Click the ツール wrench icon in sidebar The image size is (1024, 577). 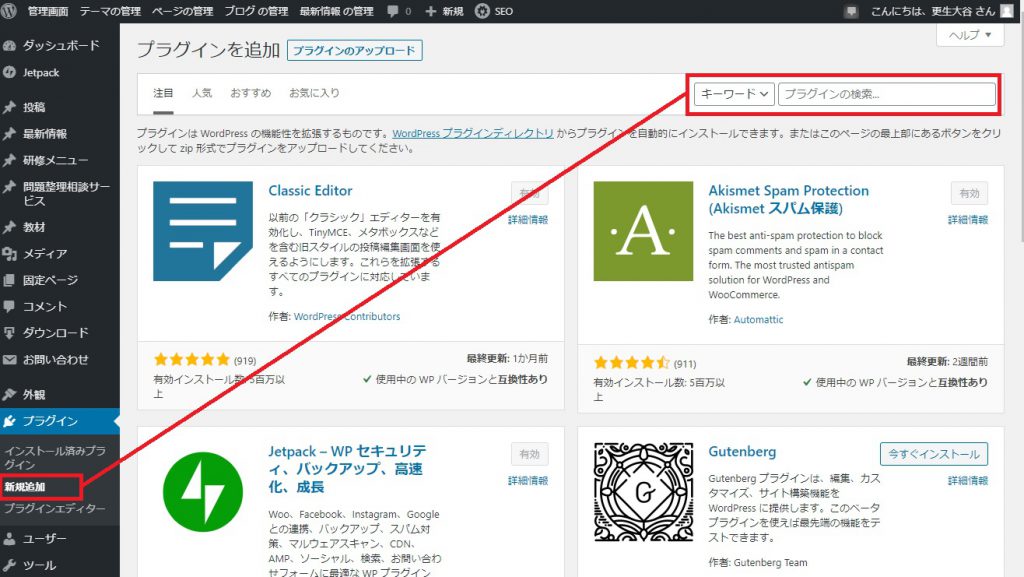[x=9, y=565]
